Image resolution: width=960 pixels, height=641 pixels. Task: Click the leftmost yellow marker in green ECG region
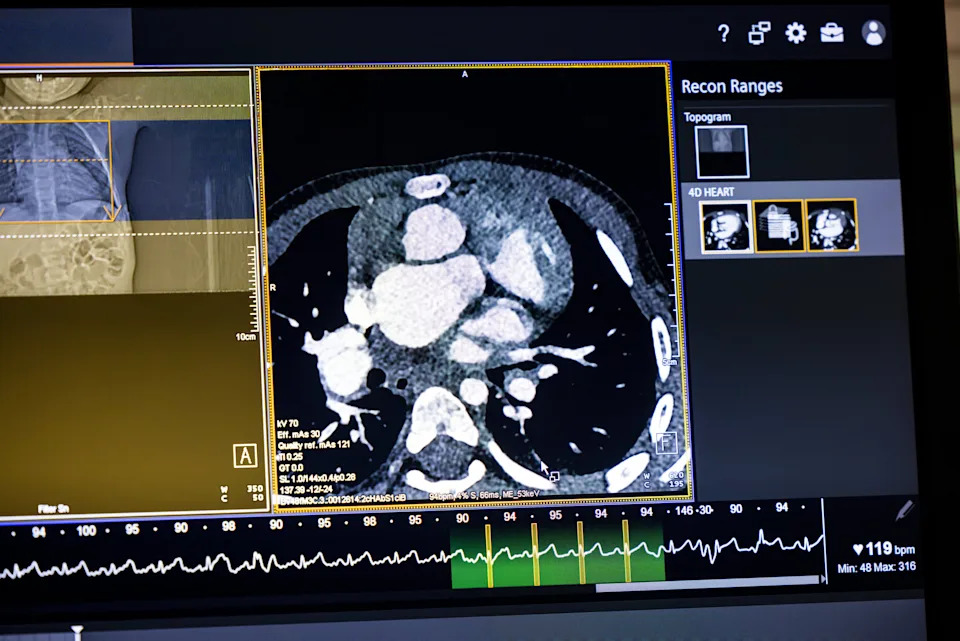[x=489, y=555]
